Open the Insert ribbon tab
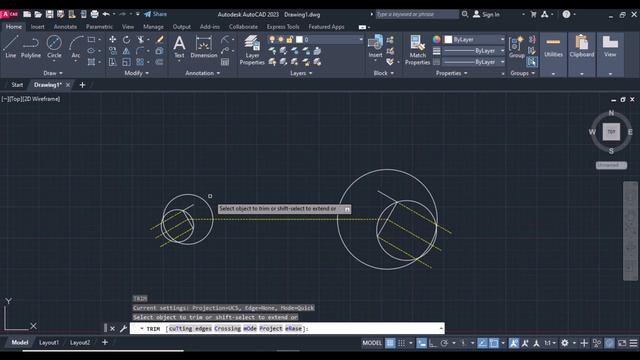 38,27
